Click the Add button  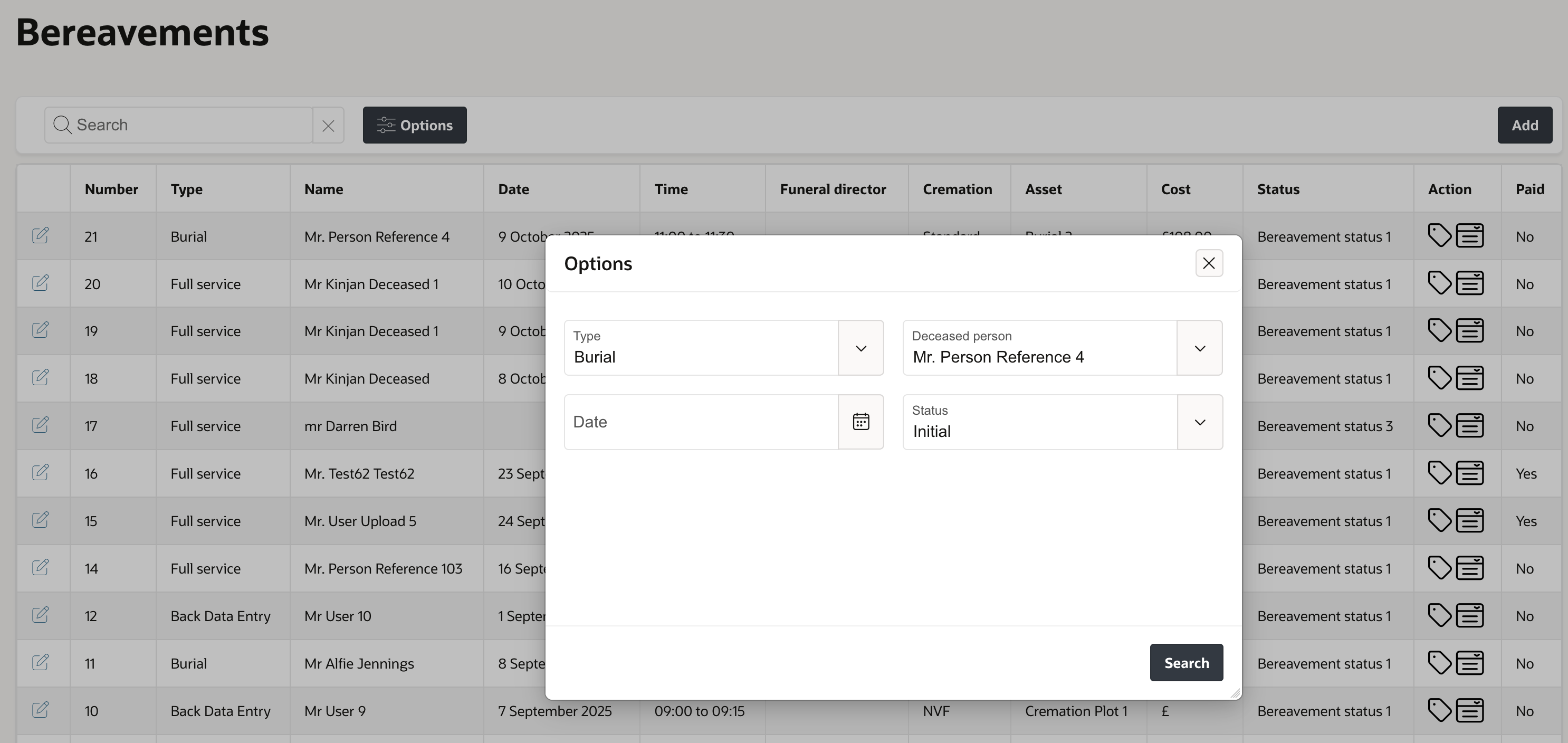click(x=1525, y=126)
